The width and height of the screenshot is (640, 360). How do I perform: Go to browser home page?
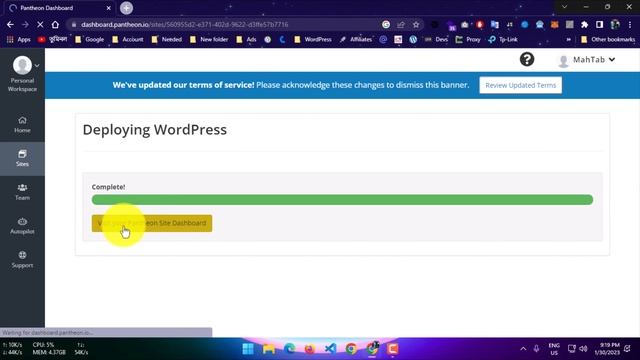tap(55, 24)
